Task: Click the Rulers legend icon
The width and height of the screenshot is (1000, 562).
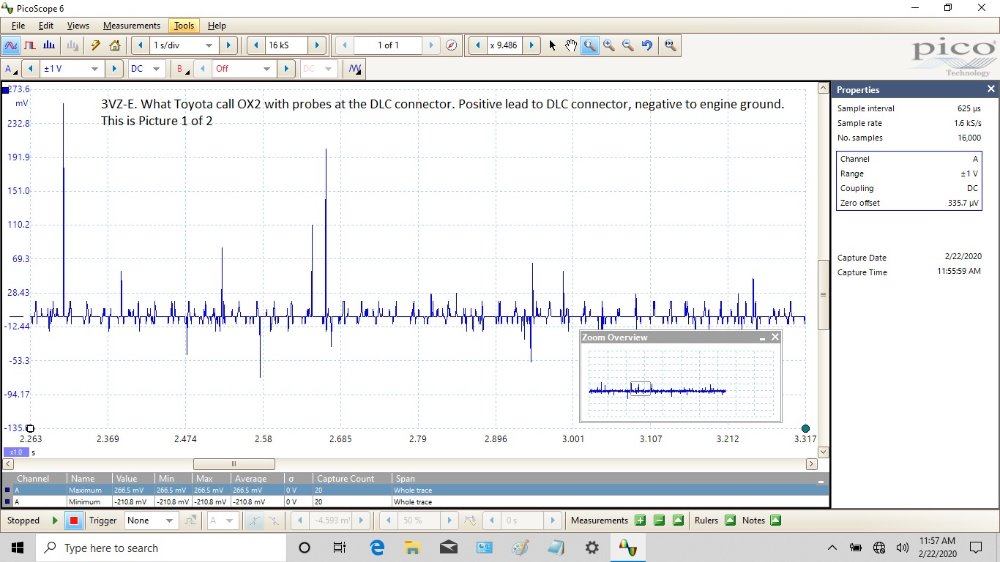Action: tap(730, 521)
